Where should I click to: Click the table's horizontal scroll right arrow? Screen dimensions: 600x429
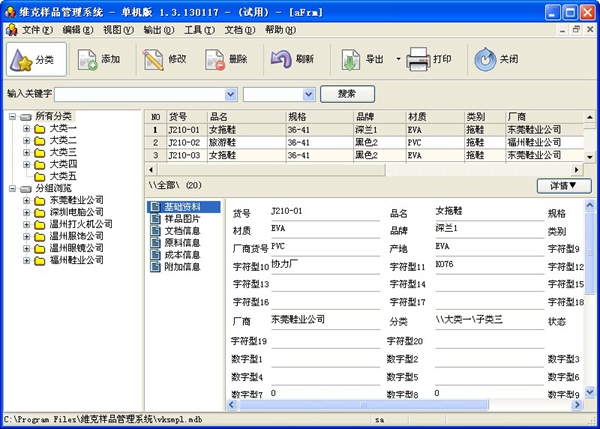[576, 170]
